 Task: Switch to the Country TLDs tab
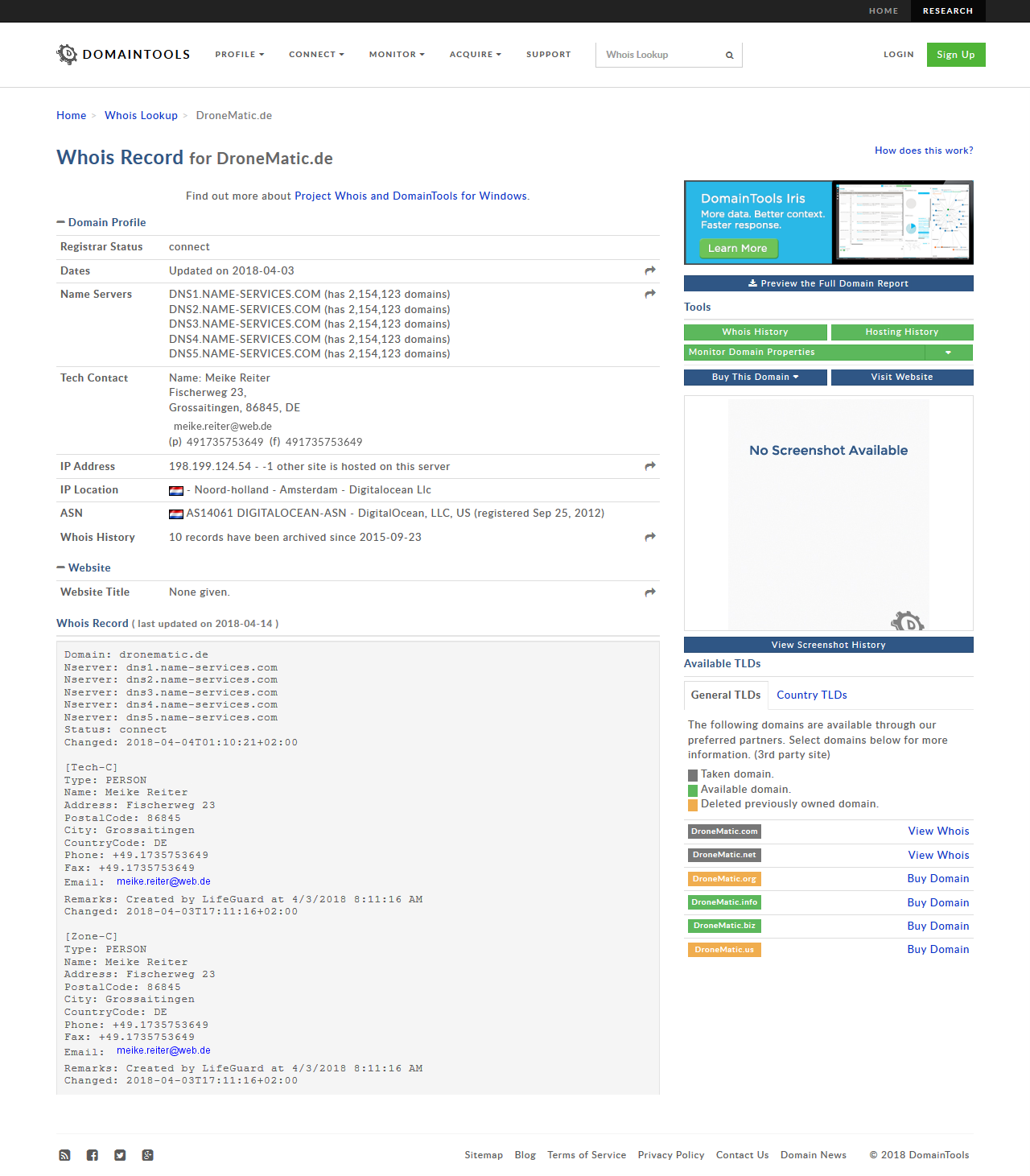coord(812,695)
